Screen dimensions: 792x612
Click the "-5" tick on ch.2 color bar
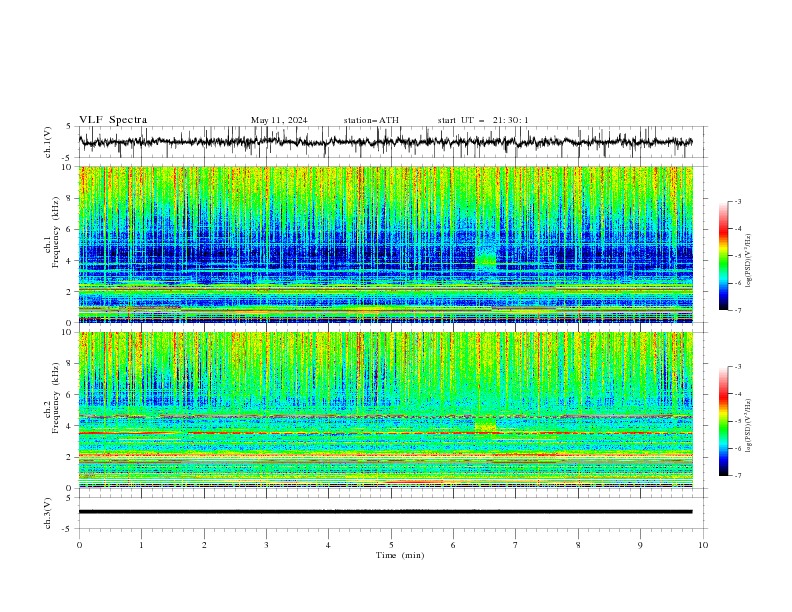point(737,421)
